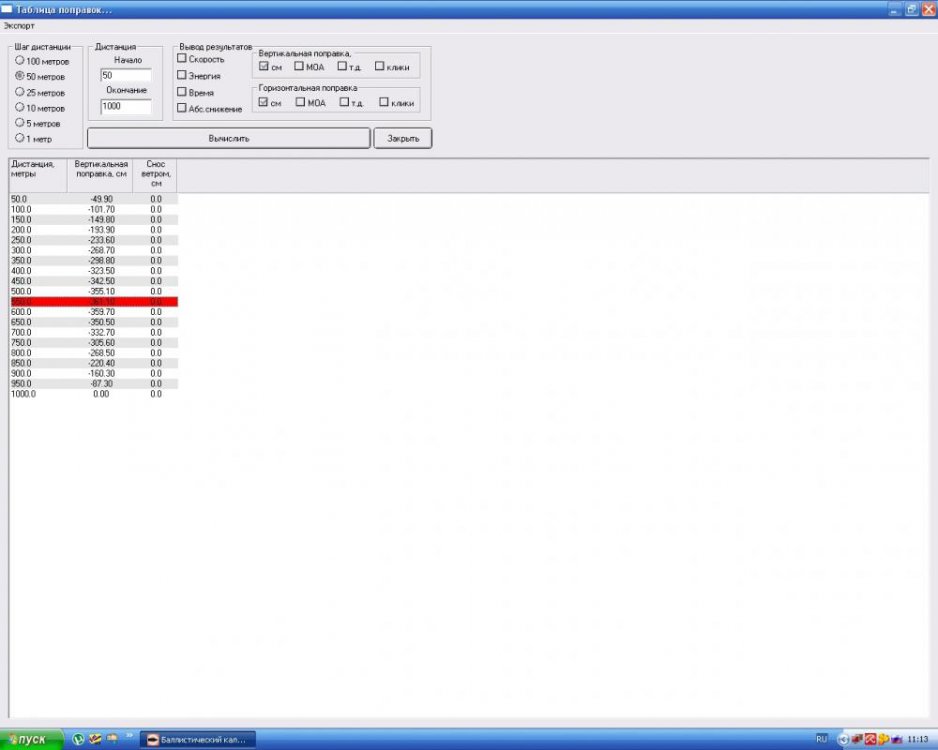Click the Окончание distance input field

[x=125, y=106]
